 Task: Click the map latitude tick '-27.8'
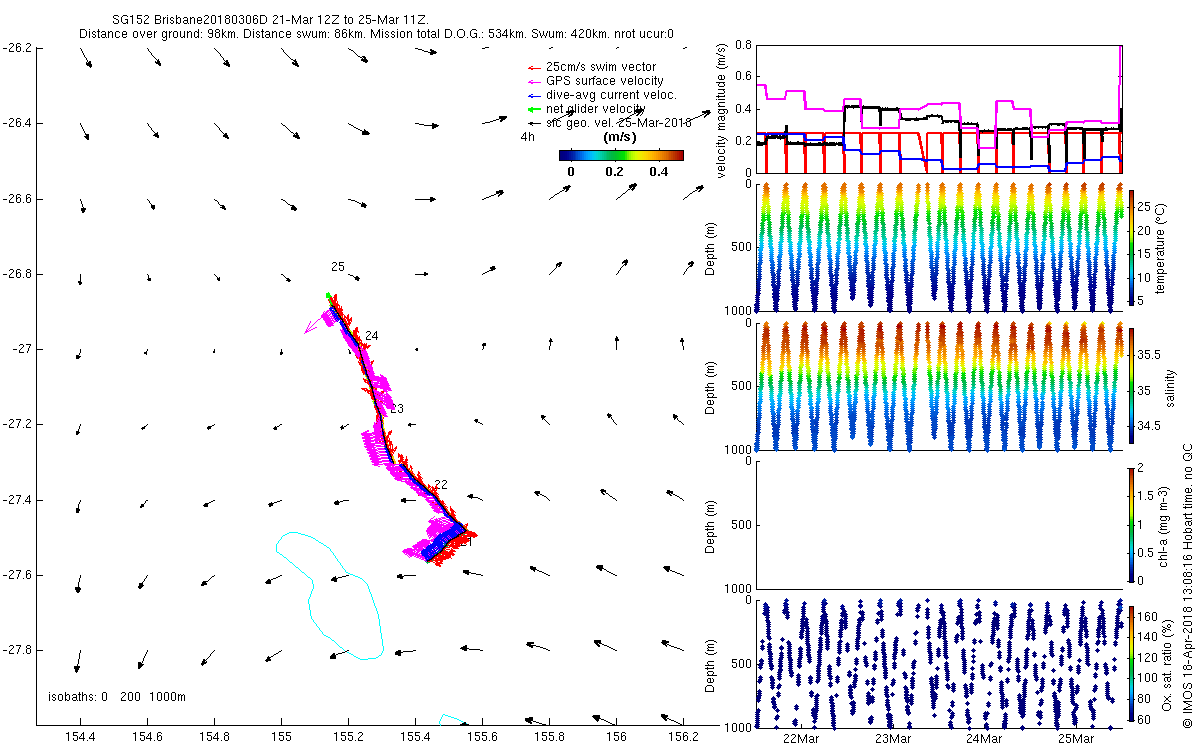click(x=16, y=650)
